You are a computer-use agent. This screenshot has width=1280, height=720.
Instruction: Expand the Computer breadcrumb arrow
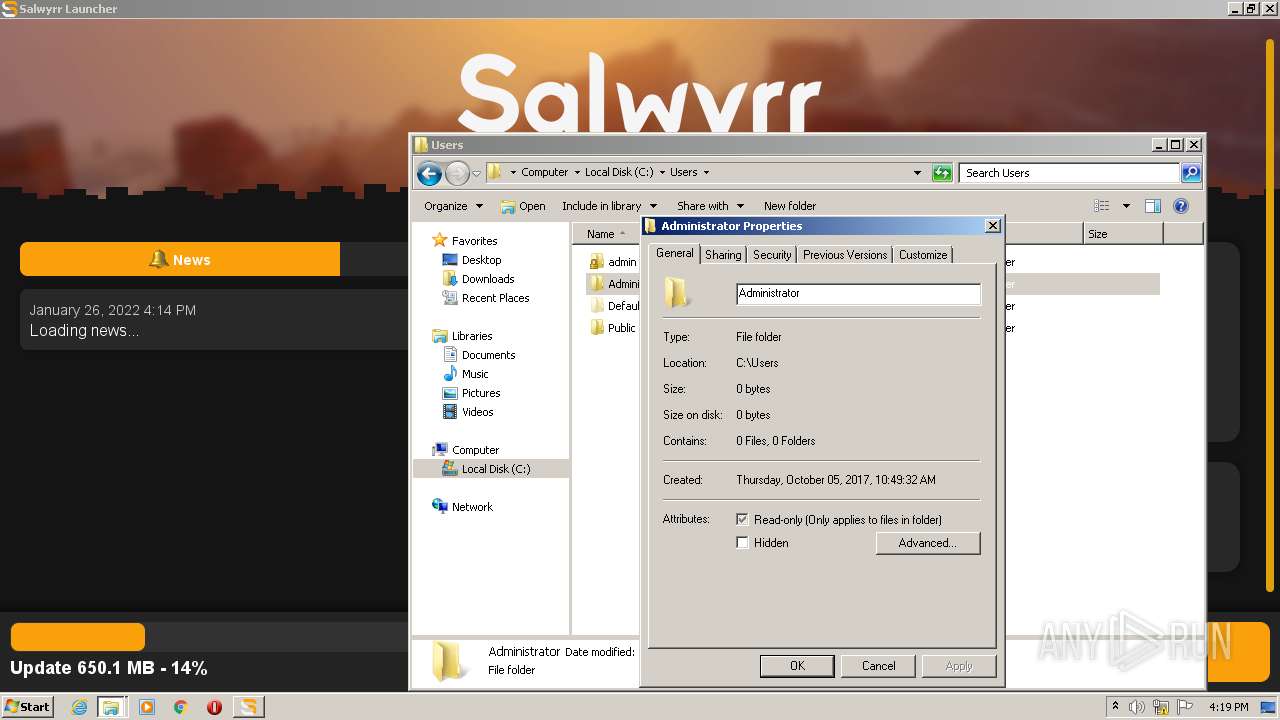point(577,172)
